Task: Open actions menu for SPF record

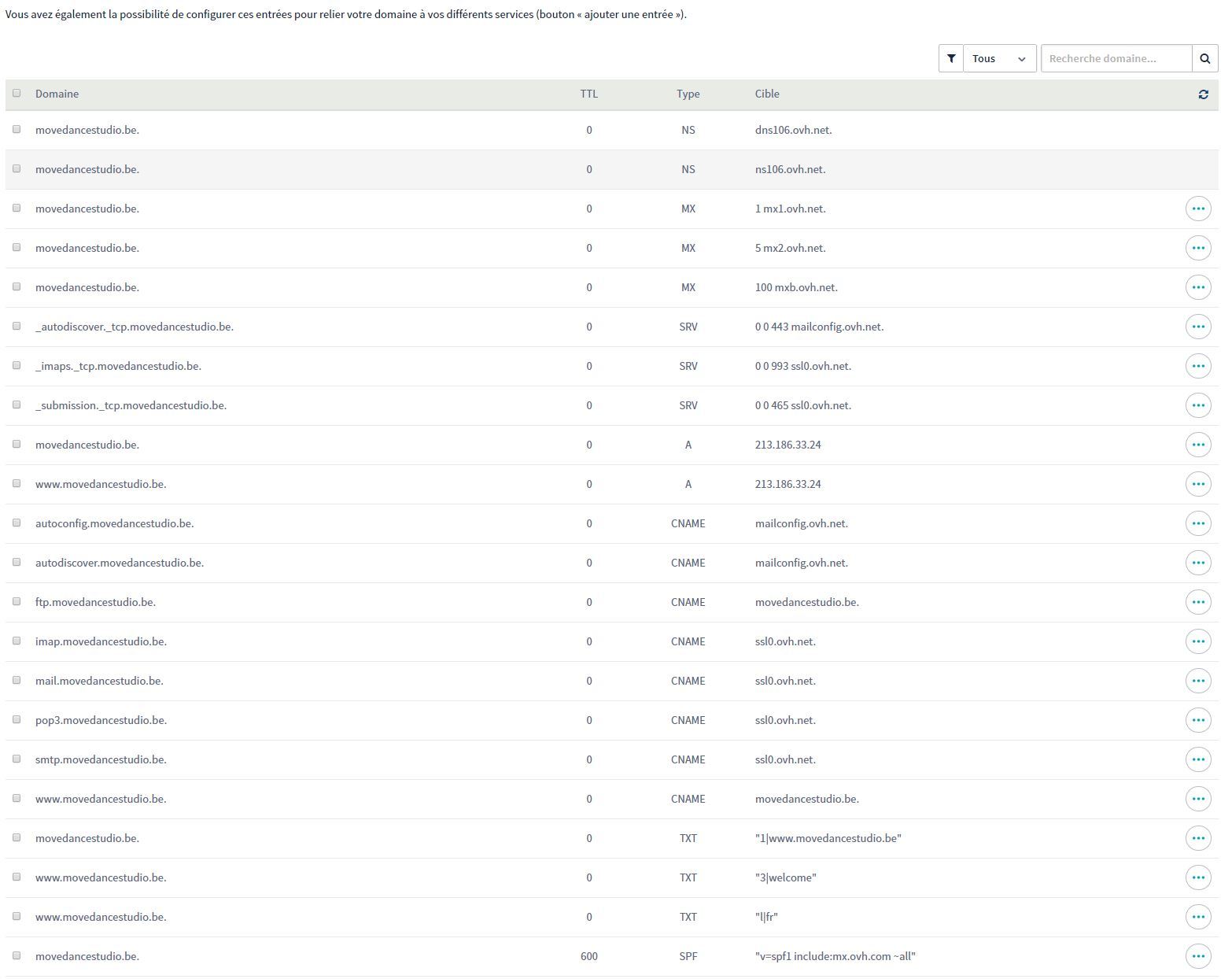Action: pos(1197,956)
